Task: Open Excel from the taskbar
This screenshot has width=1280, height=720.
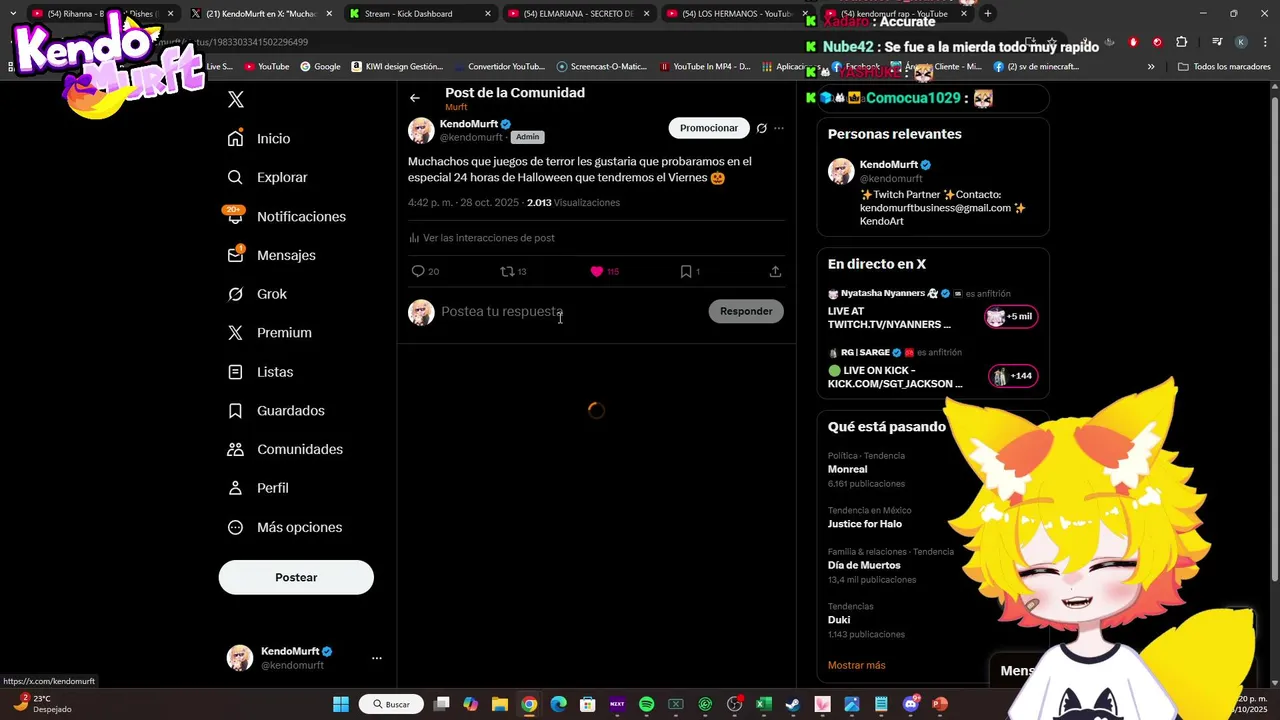Action: [764, 704]
